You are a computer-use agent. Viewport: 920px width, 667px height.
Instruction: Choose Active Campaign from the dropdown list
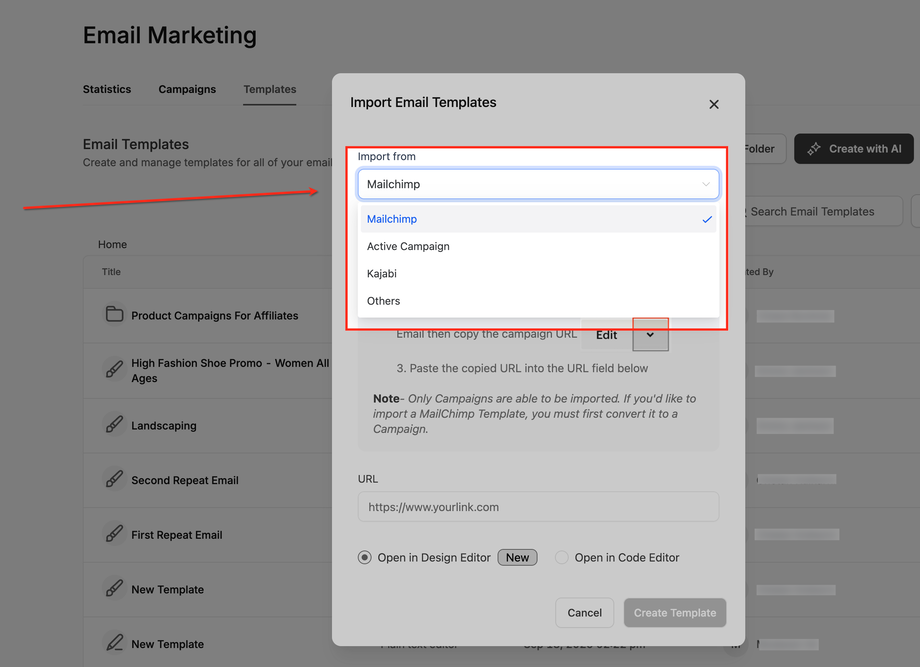point(408,246)
